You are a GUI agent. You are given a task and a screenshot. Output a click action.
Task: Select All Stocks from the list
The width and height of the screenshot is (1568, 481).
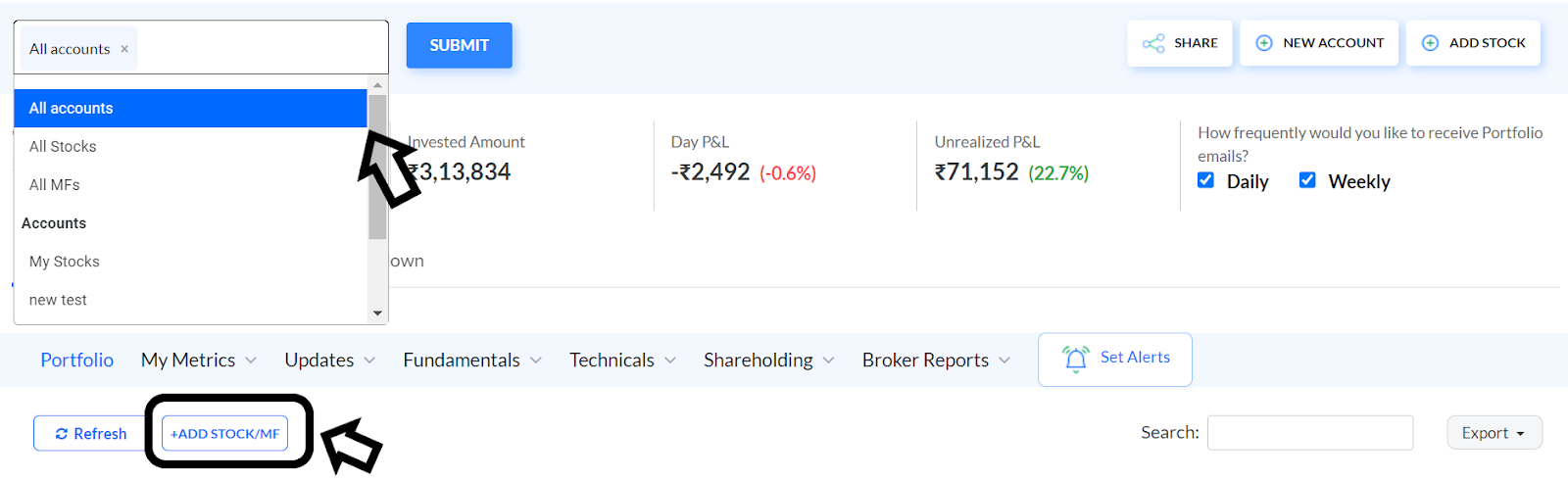pos(190,147)
